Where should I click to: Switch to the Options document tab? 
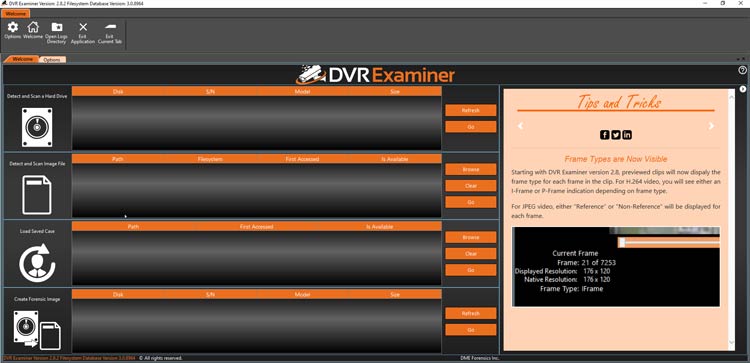click(x=52, y=60)
